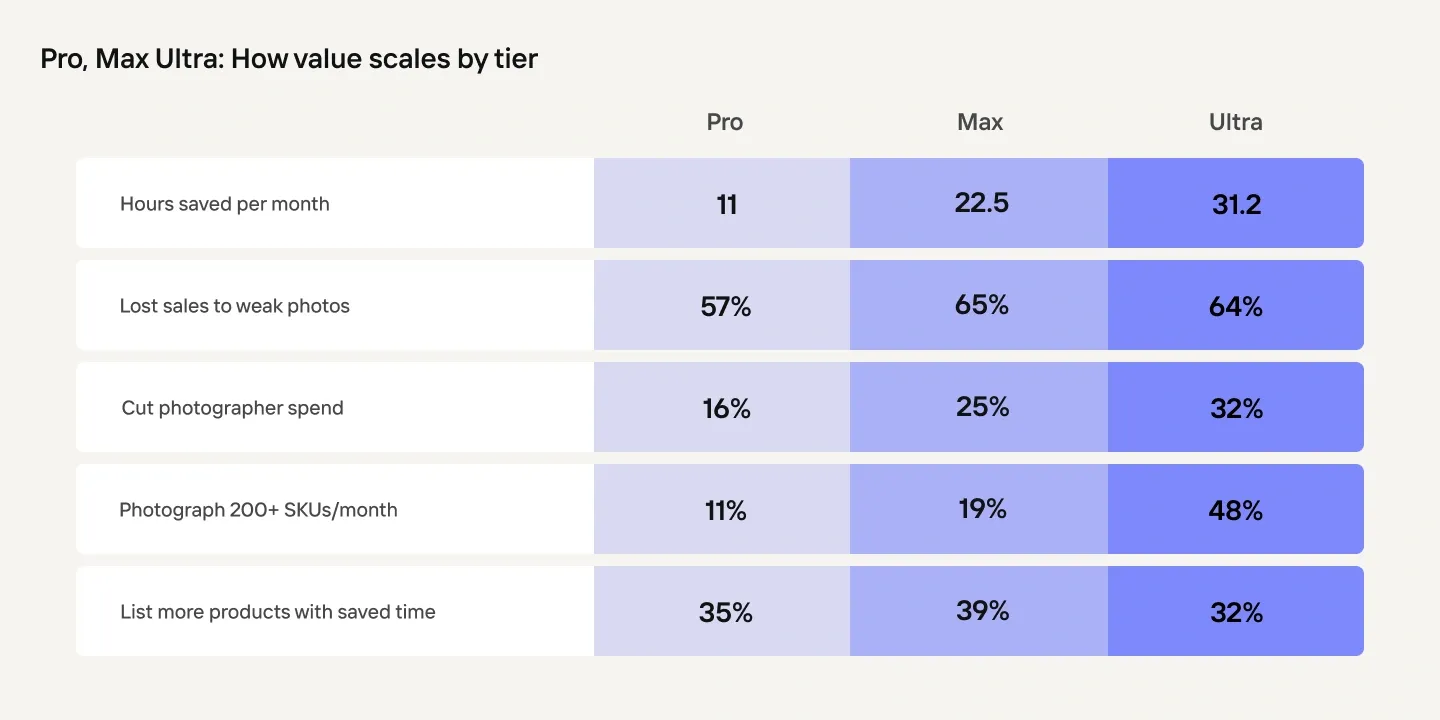Click the 57% cell in the Pro column
Image resolution: width=1440 pixels, height=720 pixels.
[726, 307]
